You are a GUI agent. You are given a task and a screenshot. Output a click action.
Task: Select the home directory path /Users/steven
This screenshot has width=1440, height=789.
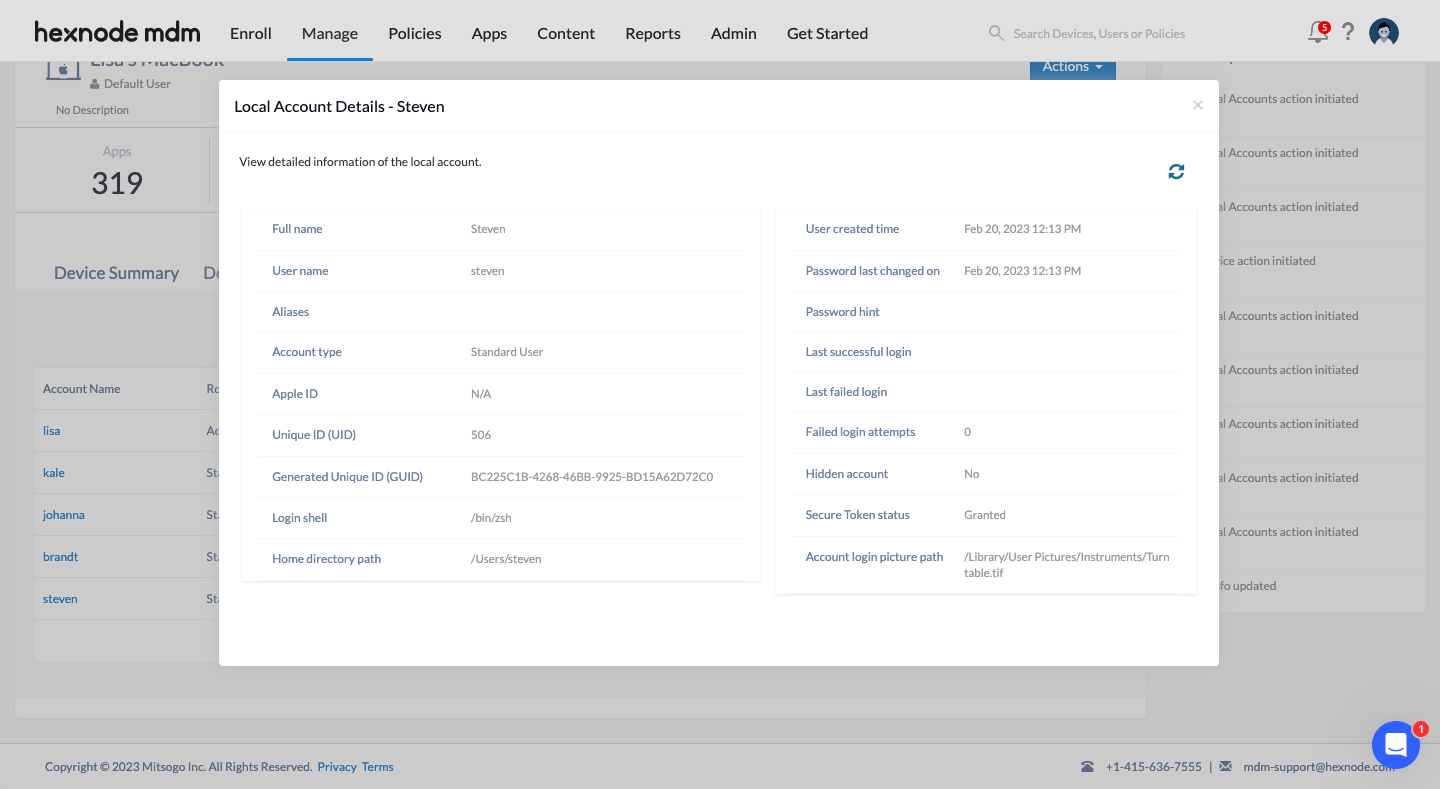click(x=506, y=559)
